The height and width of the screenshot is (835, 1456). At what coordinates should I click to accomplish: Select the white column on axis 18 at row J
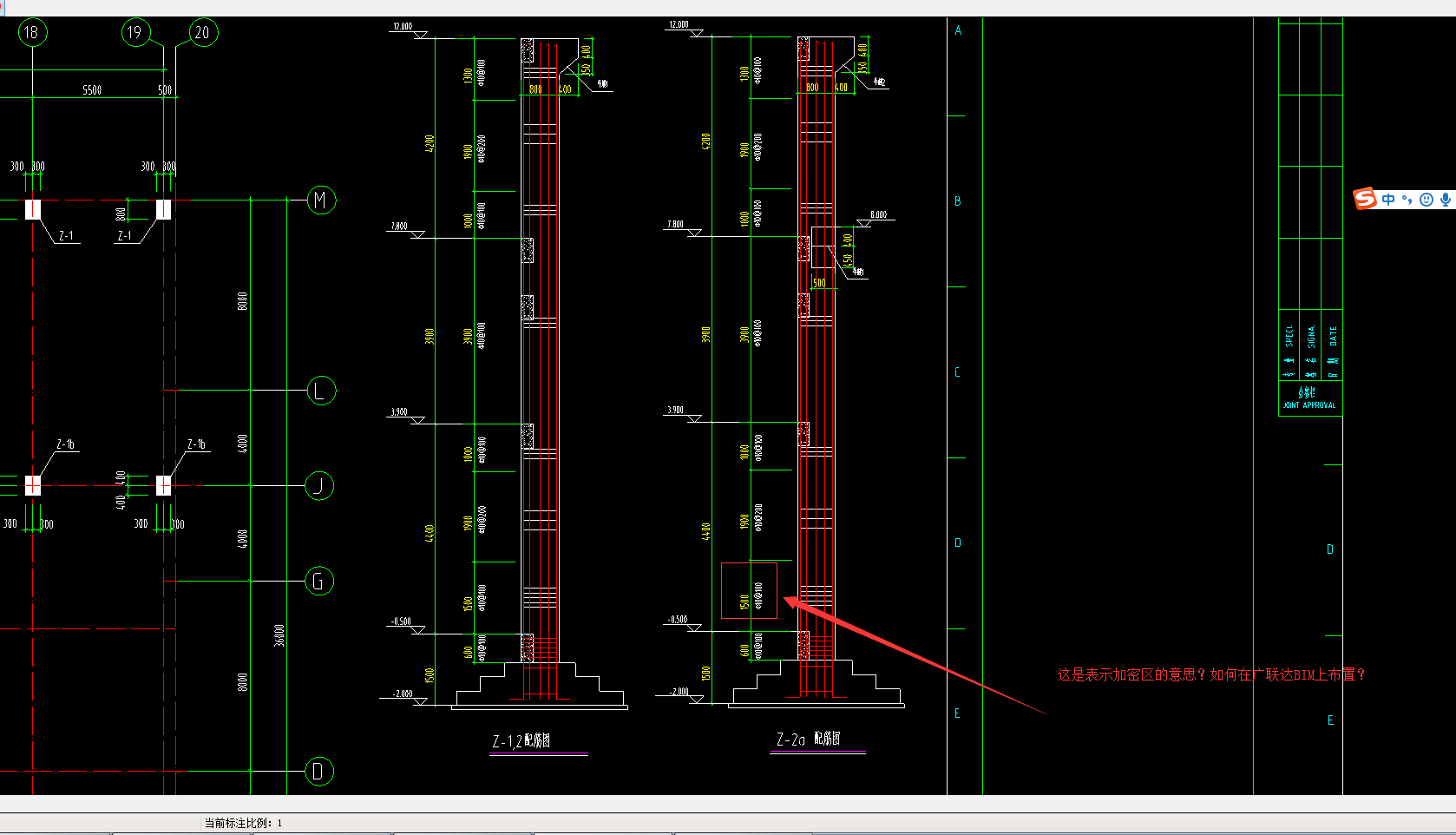[33, 485]
